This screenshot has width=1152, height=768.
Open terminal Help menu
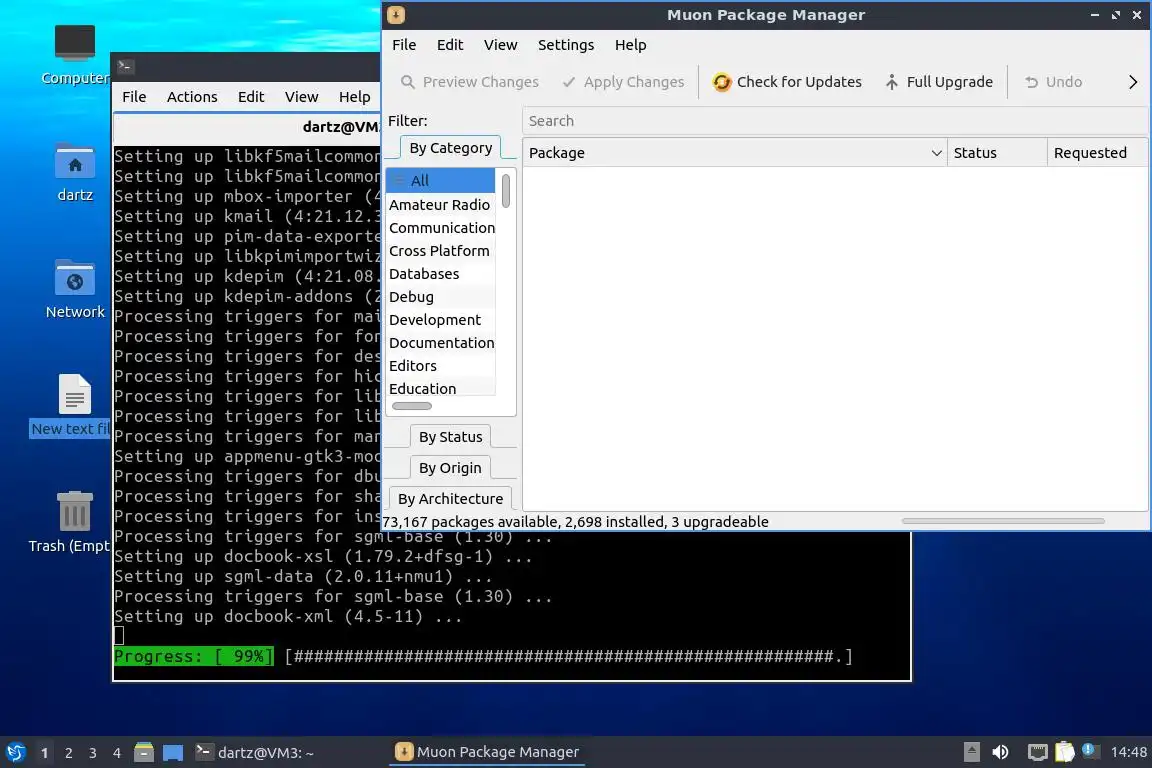tap(354, 97)
